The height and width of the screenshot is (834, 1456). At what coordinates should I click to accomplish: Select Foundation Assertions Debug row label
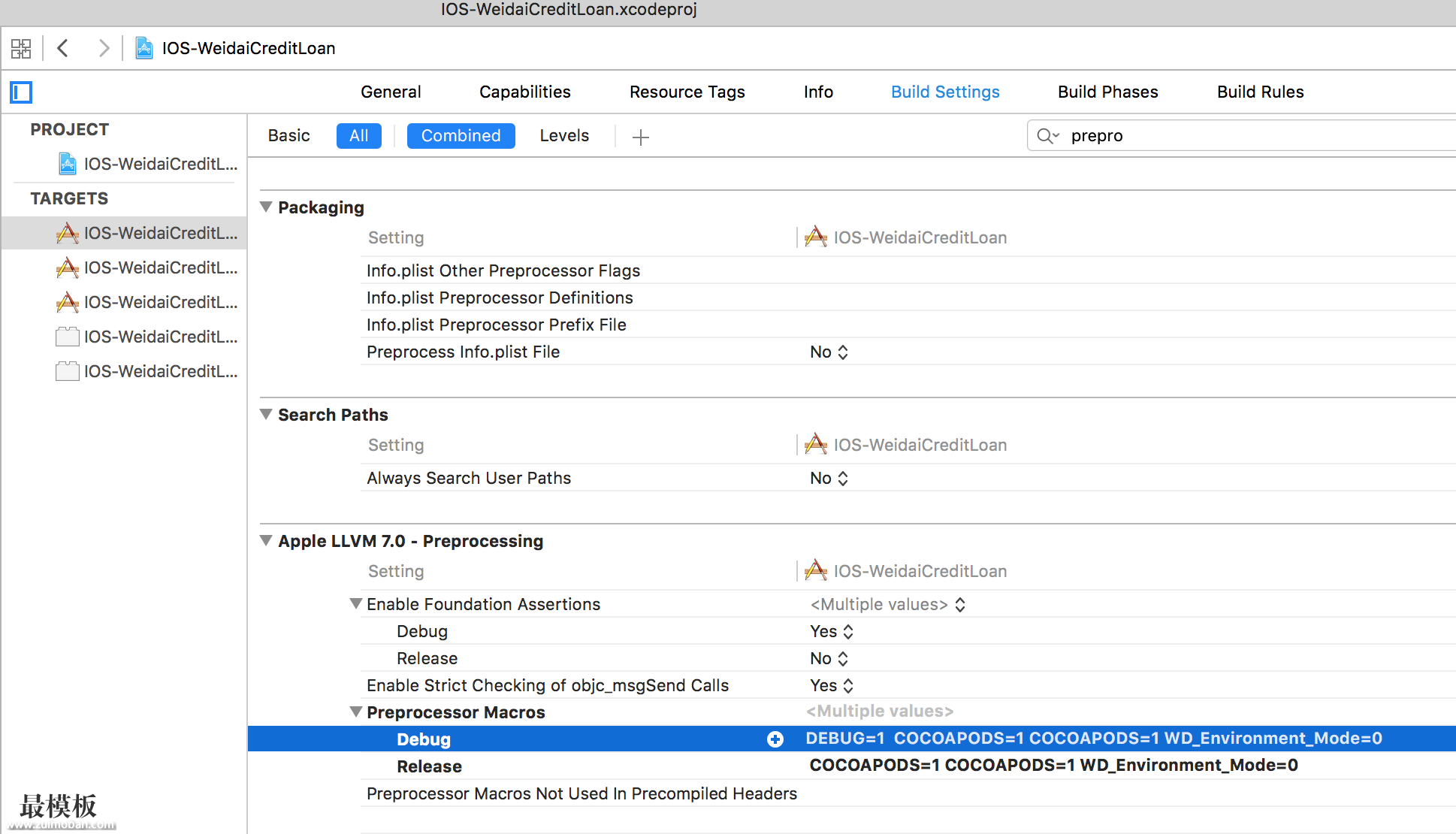[422, 632]
